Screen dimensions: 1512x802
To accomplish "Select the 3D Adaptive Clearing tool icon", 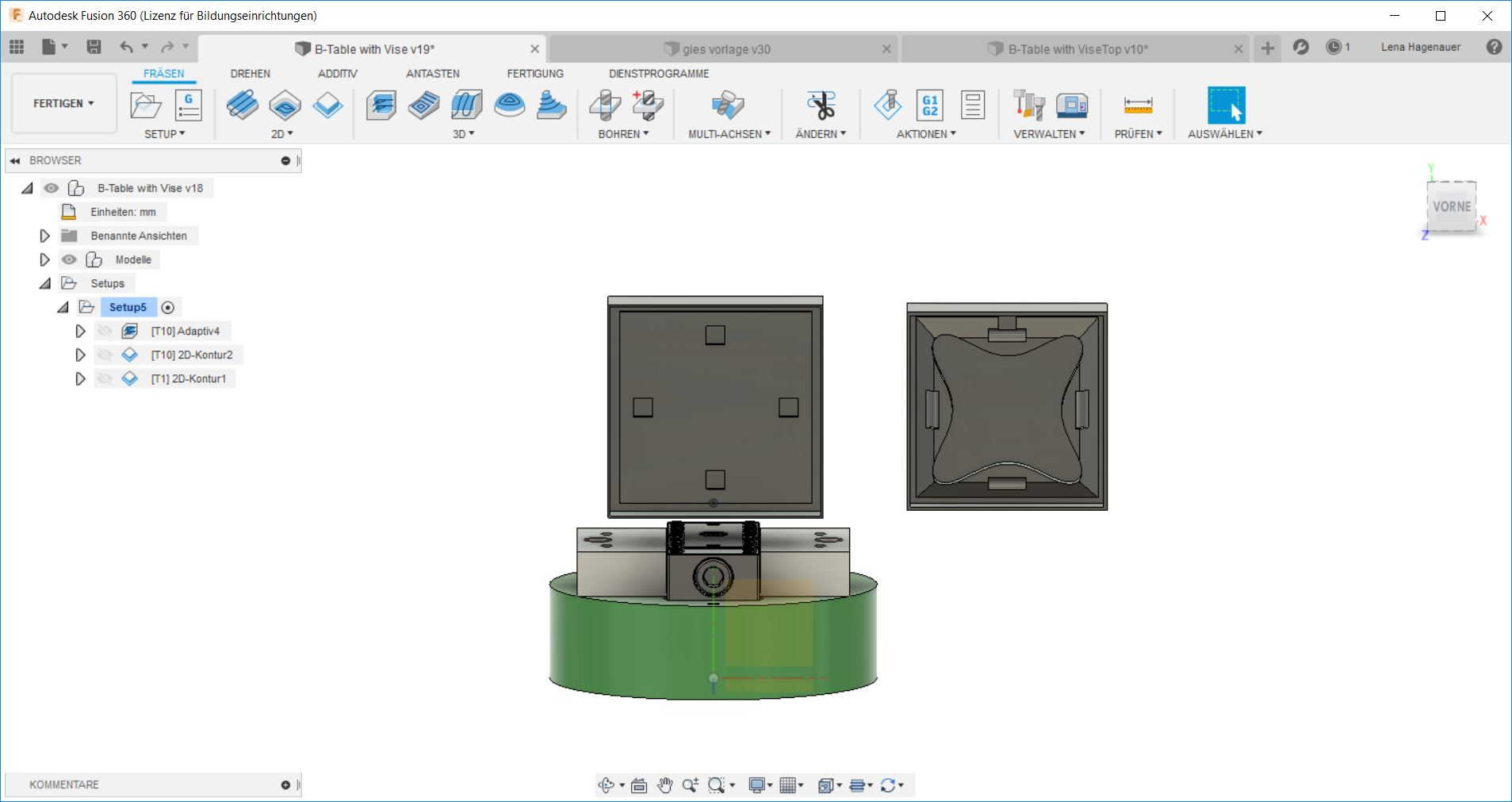I will (381, 105).
